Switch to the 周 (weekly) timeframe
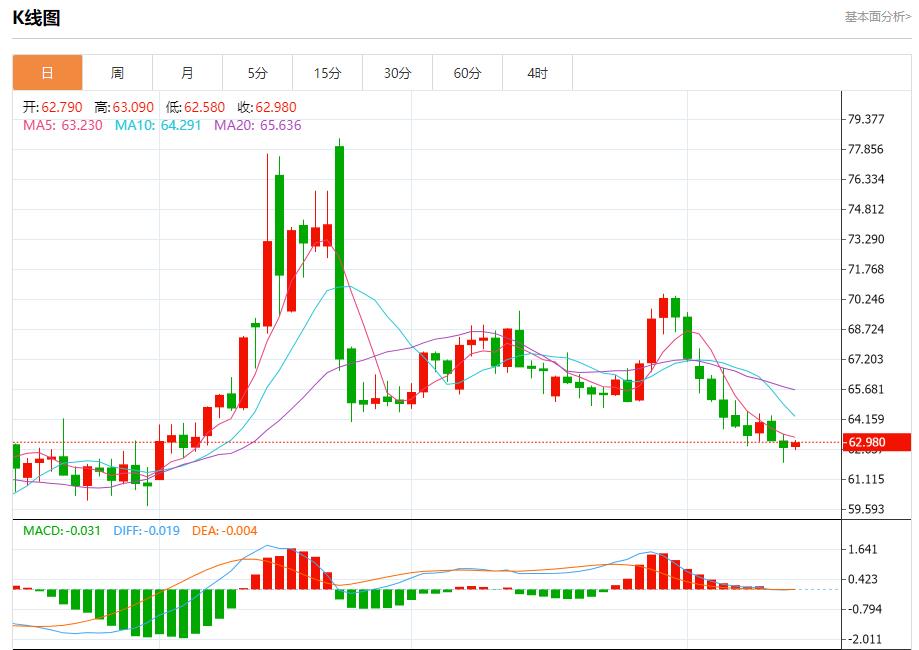919x650 pixels. 116,72
